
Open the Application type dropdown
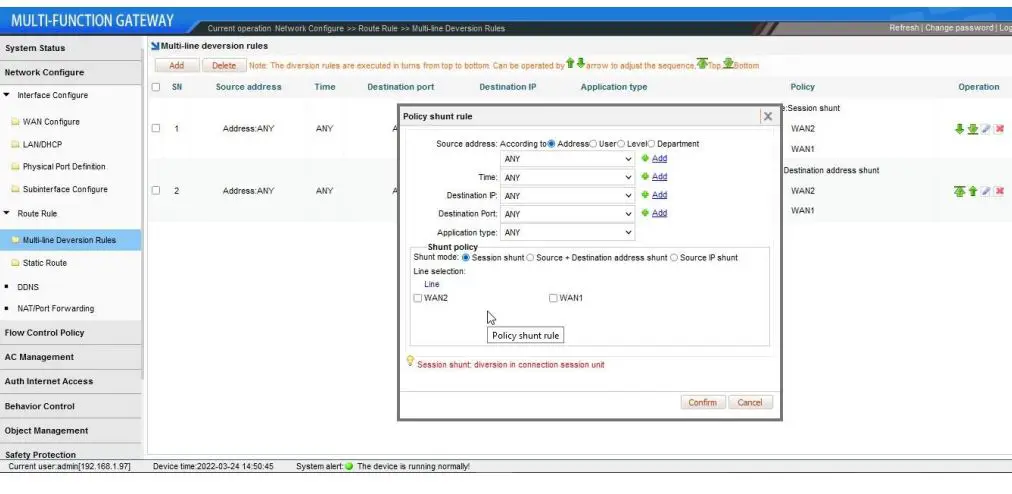(567, 232)
